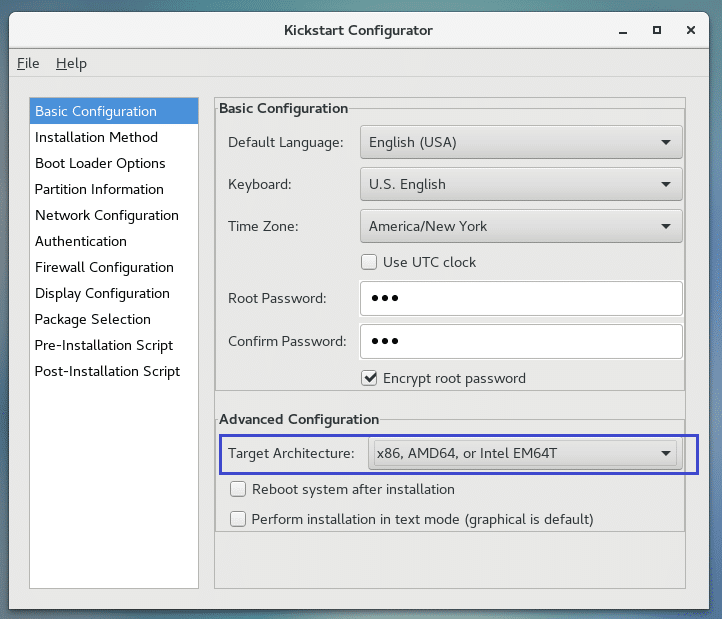The image size is (722, 619).
Task: Open the File menu
Action: click(x=28, y=63)
